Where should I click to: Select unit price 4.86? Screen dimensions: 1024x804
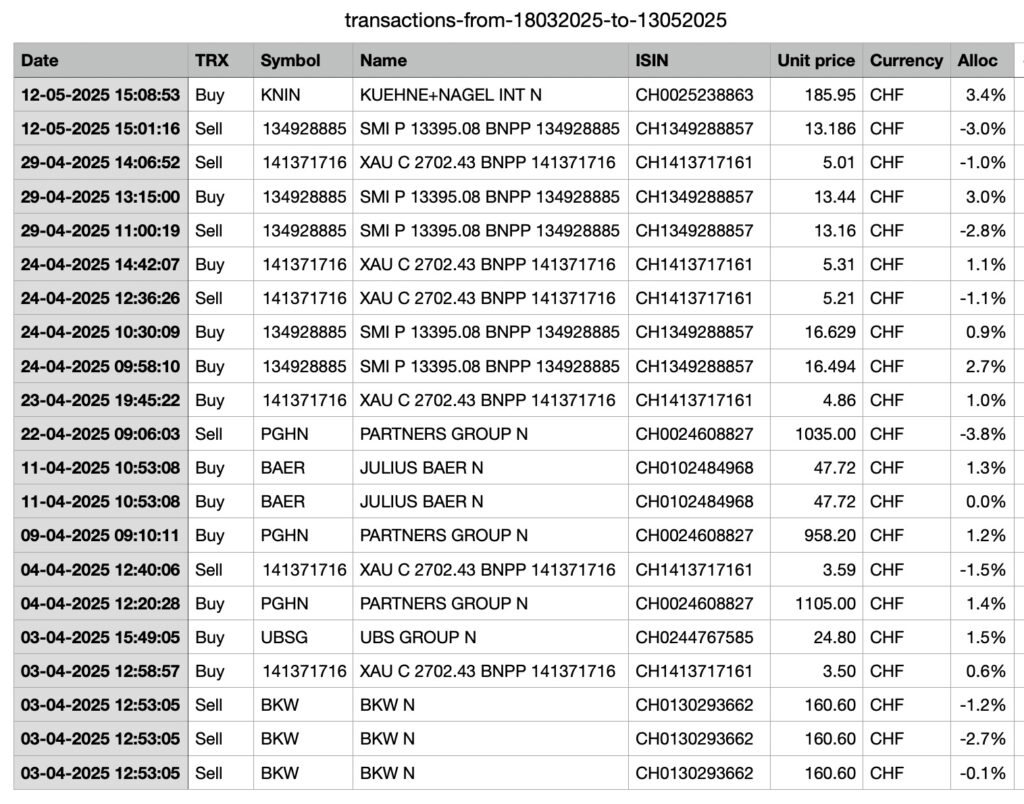(816, 400)
